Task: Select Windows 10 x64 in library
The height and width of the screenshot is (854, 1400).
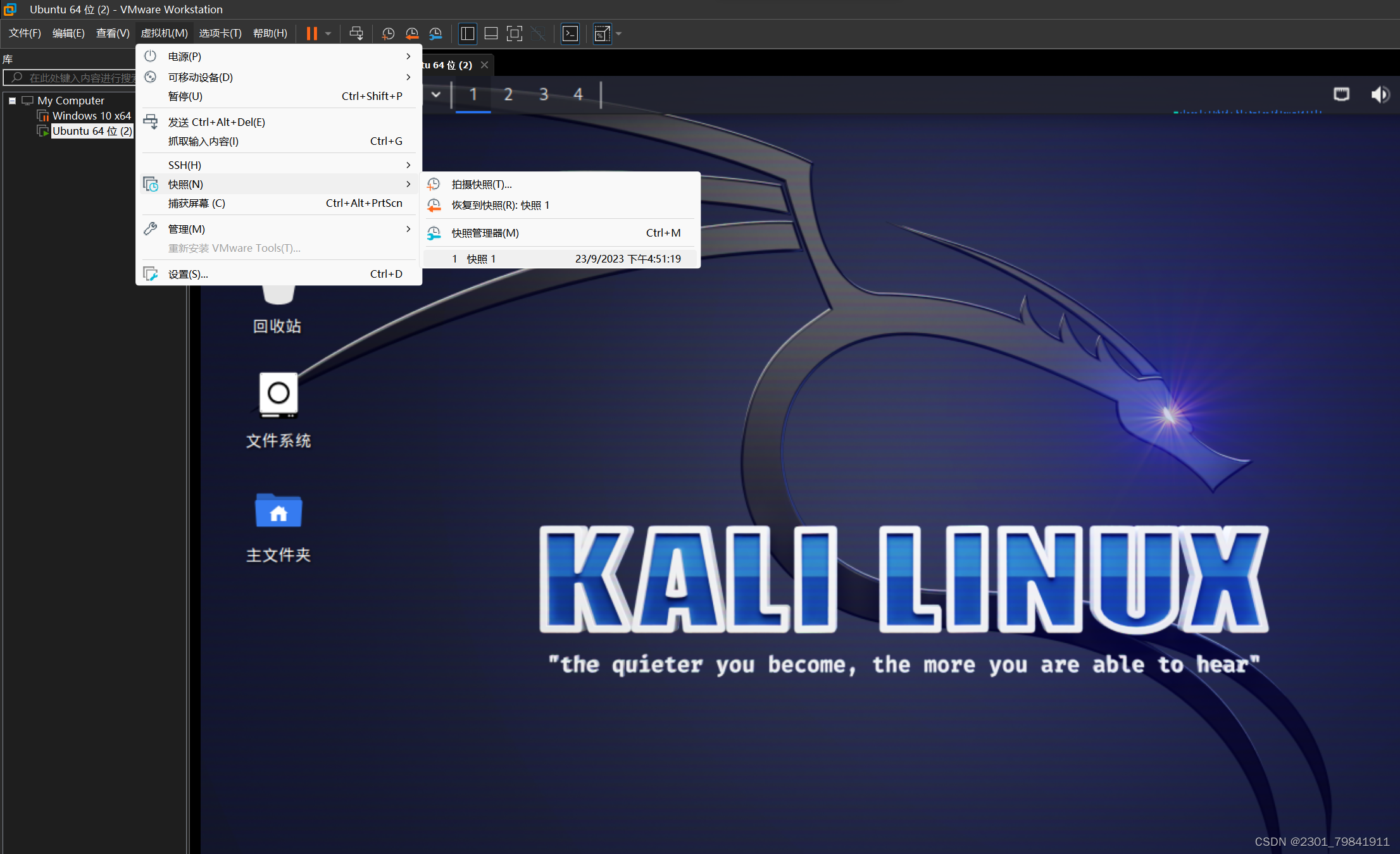Action: point(91,116)
